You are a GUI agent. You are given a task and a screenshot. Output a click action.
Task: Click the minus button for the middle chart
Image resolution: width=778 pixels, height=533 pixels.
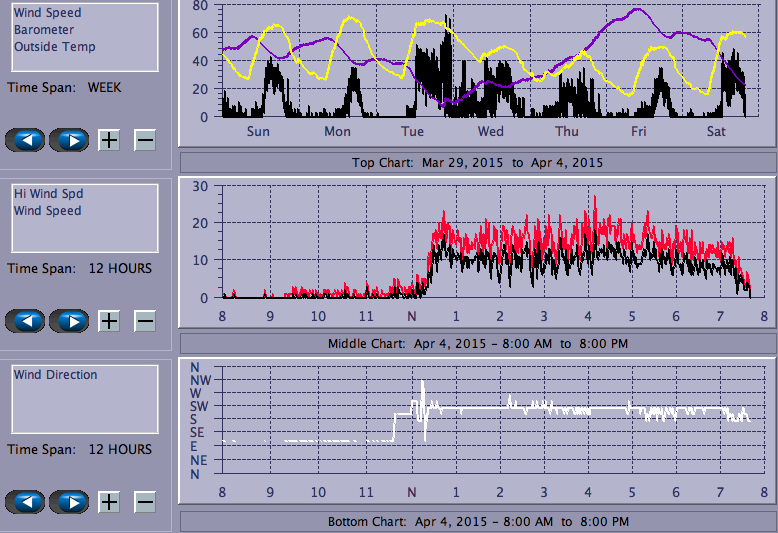tap(145, 321)
